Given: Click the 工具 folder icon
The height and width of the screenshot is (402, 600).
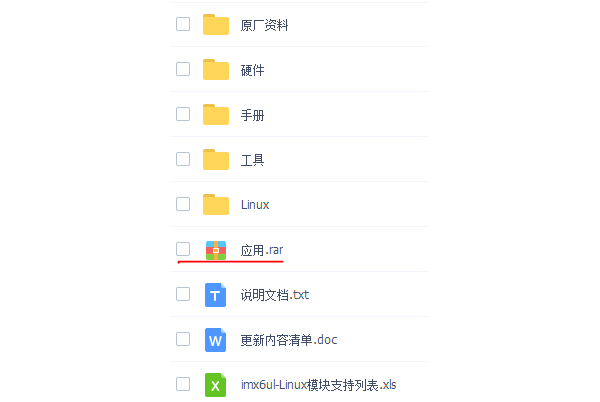Looking at the screenshot, I should (216, 159).
